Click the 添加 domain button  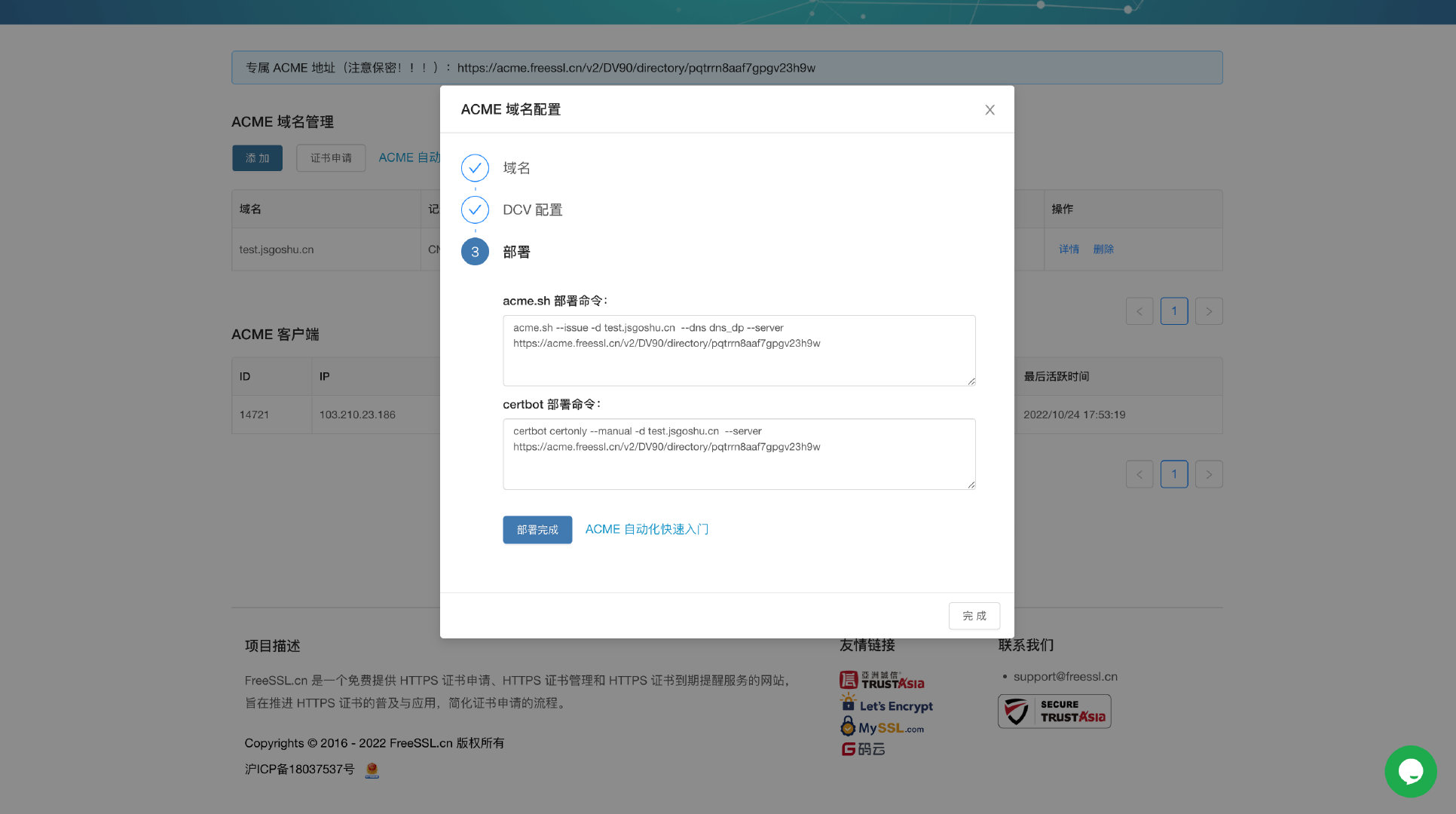click(x=257, y=158)
